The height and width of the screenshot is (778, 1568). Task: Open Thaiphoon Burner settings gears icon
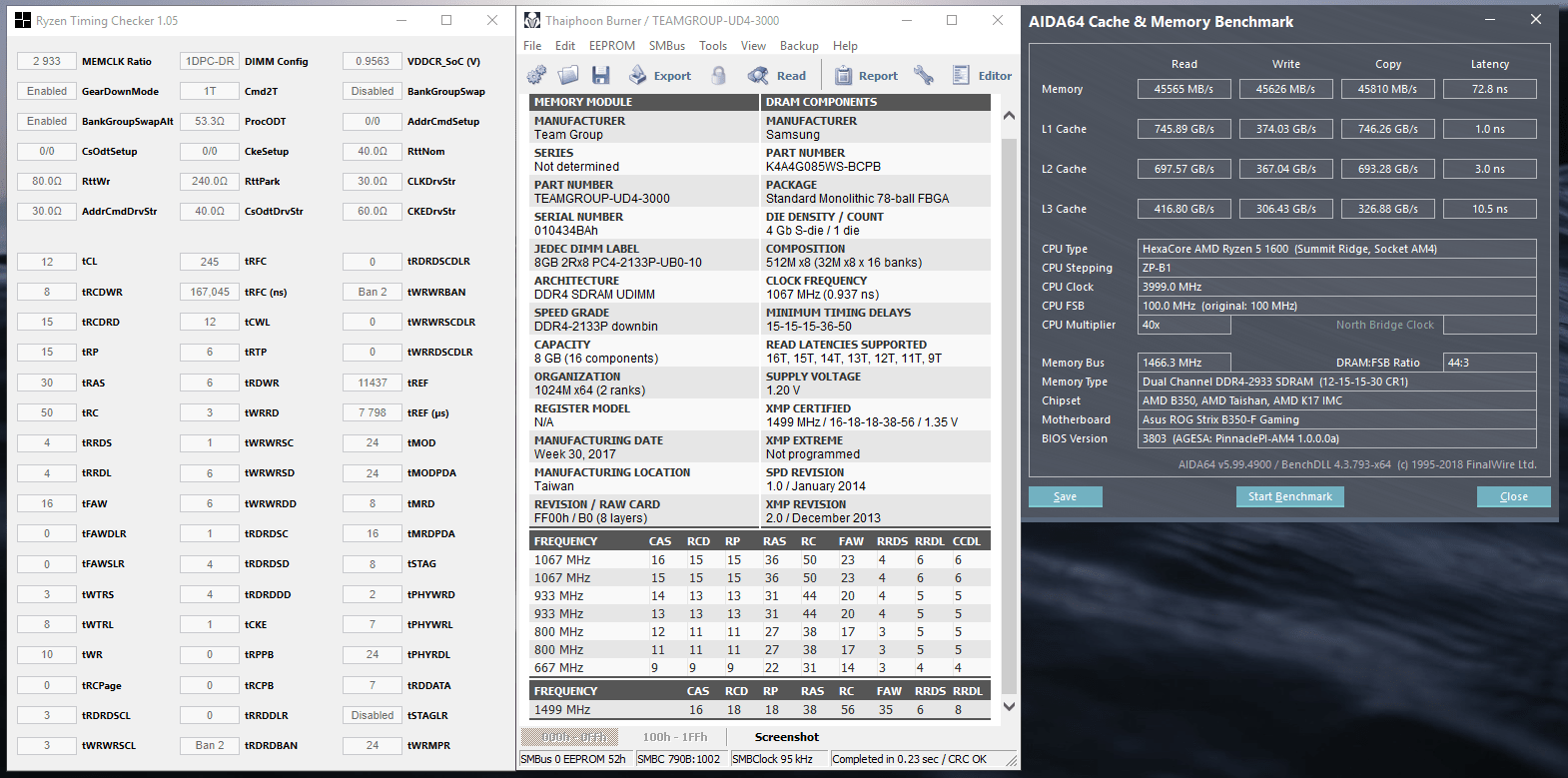click(536, 75)
